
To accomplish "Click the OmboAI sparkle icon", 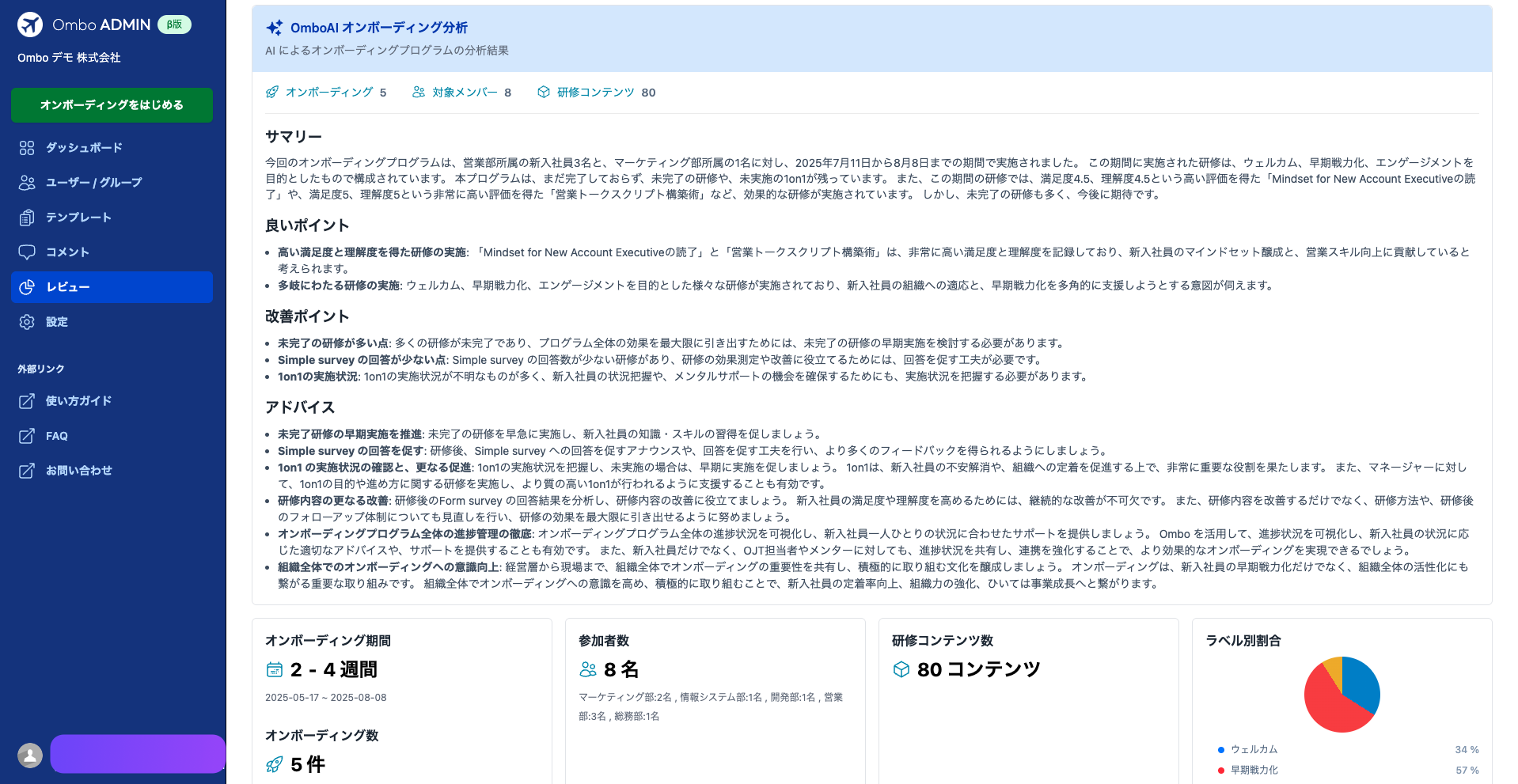I will pyautogui.click(x=275, y=28).
